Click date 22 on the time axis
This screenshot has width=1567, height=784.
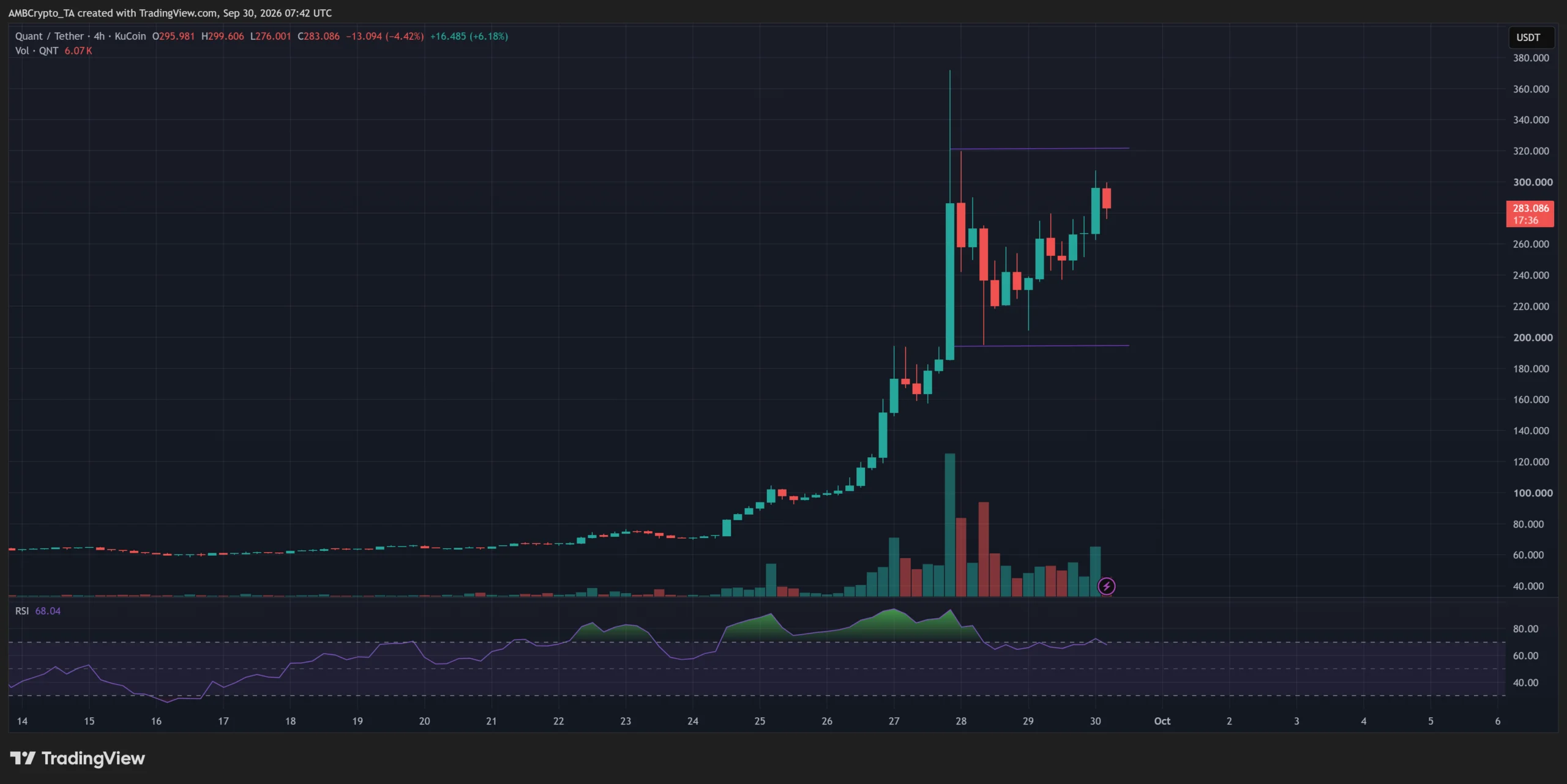click(558, 722)
